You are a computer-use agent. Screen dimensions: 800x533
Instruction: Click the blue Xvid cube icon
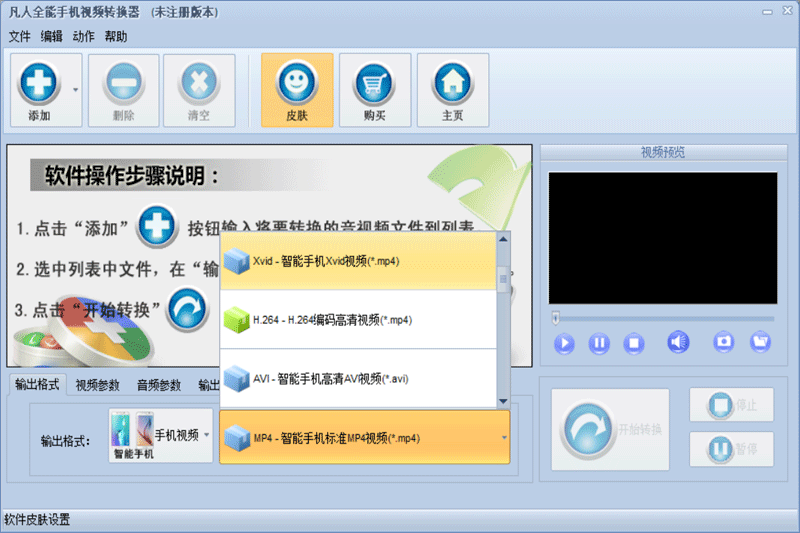point(236,261)
